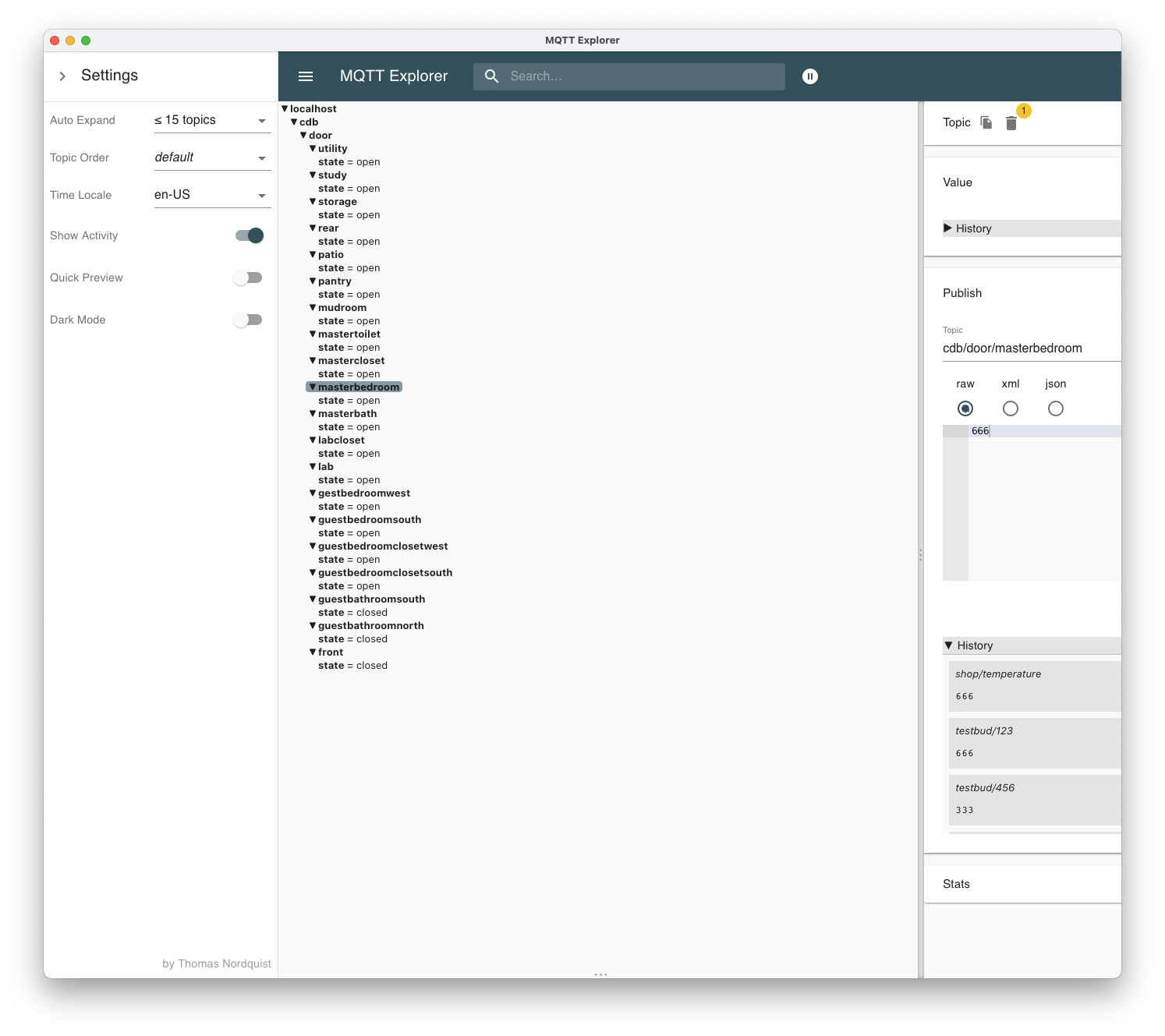The image size is (1165, 1036).
Task: Open the Topic panel section
Action: tap(956, 122)
